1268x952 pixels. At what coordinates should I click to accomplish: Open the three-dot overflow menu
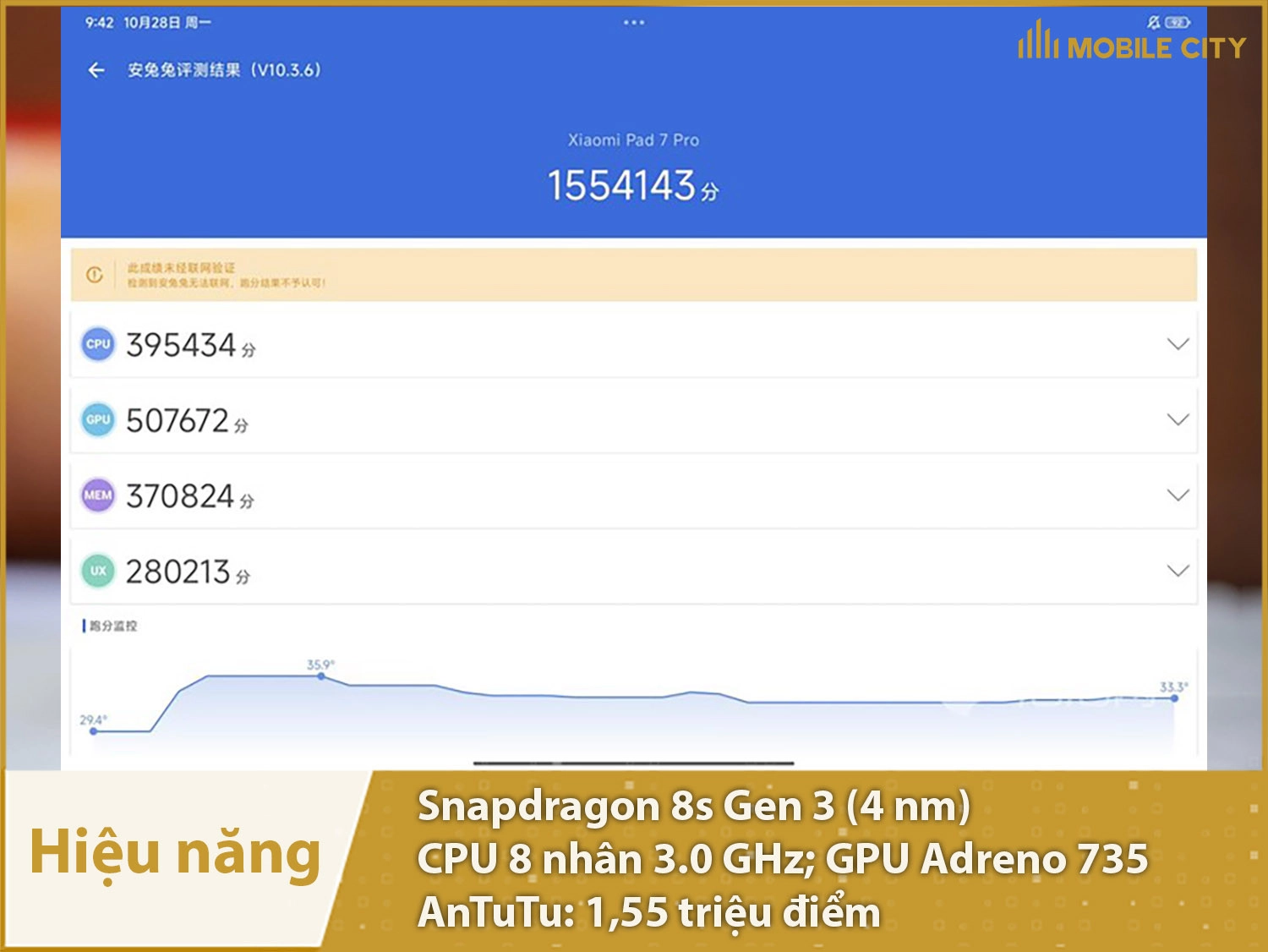(633, 23)
